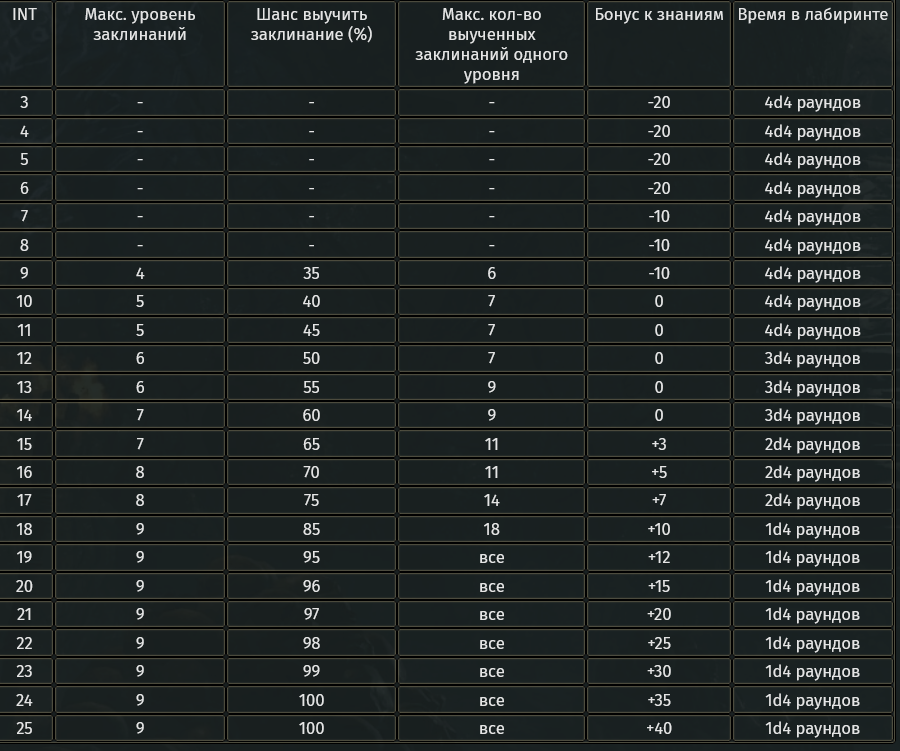Click max spells '11' in INT 15 row
The height and width of the screenshot is (751, 900).
[x=491, y=444]
